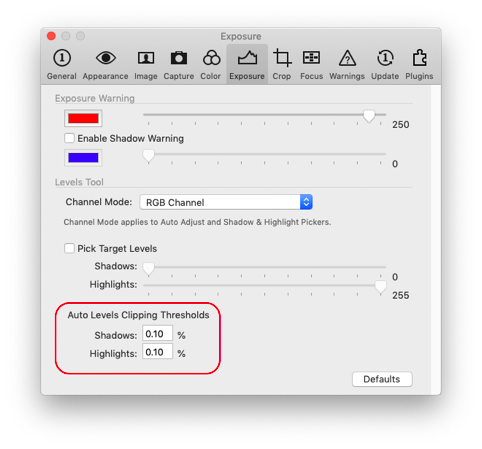Open the Channel Mode RGB Channel dropdown
The height and width of the screenshot is (449, 482).
[x=226, y=202]
